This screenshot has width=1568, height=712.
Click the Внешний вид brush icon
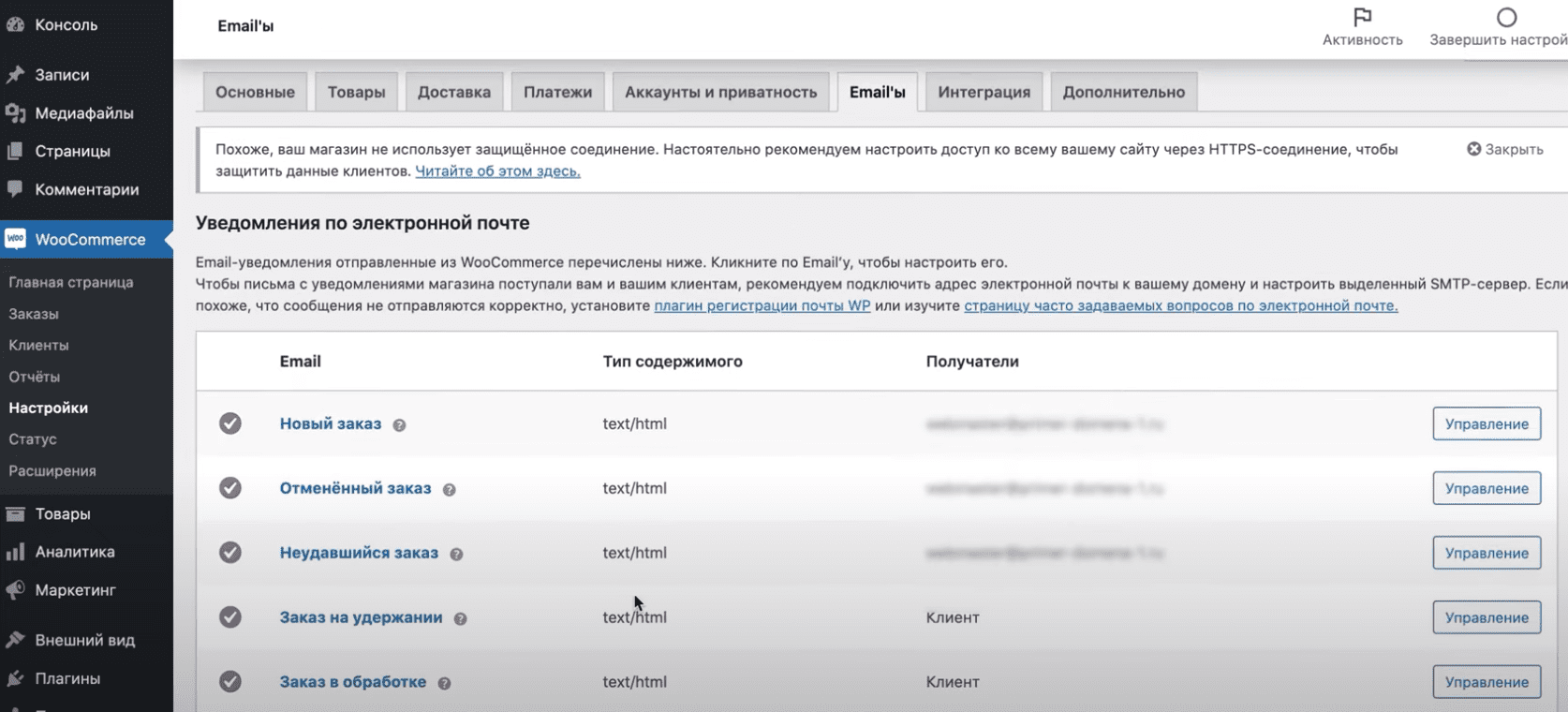coord(15,641)
